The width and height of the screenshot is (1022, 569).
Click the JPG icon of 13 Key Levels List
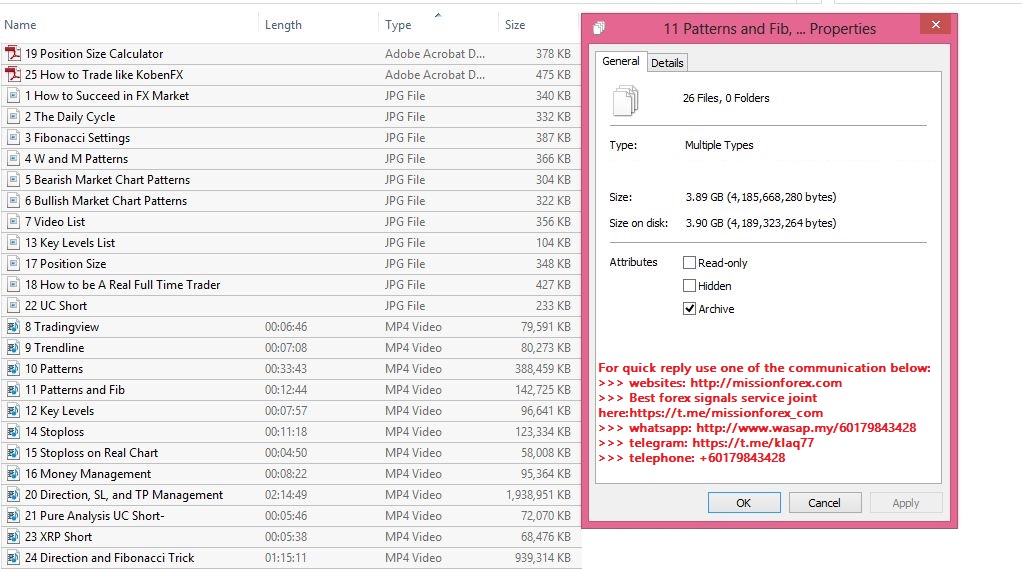13,242
